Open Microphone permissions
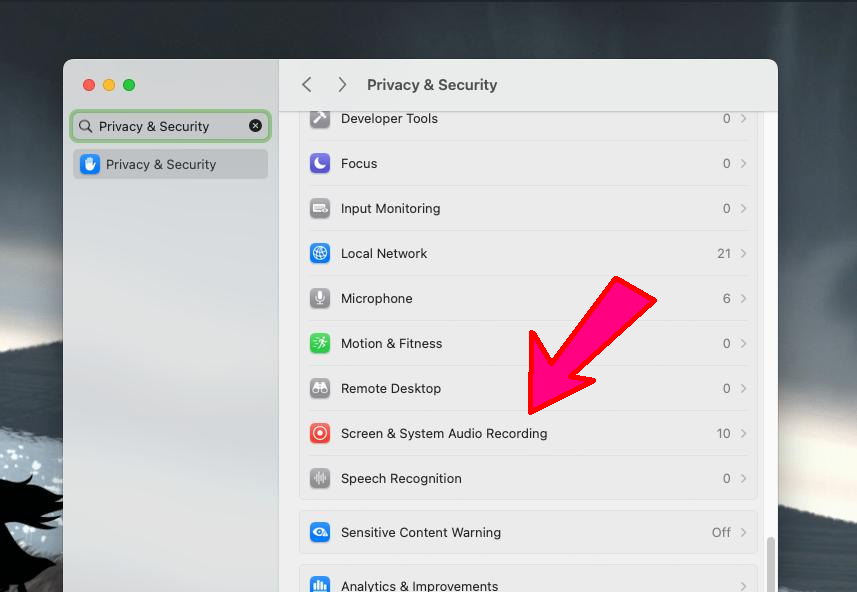This screenshot has width=857, height=592. click(528, 298)
